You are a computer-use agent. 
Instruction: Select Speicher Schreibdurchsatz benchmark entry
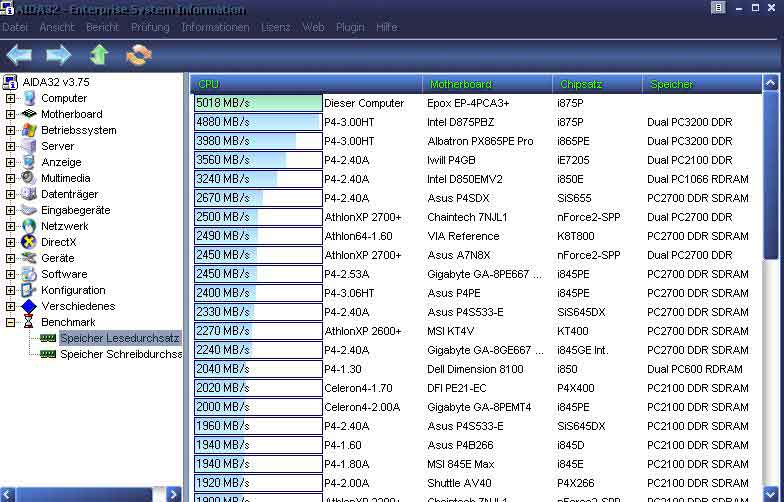[121, 354]
